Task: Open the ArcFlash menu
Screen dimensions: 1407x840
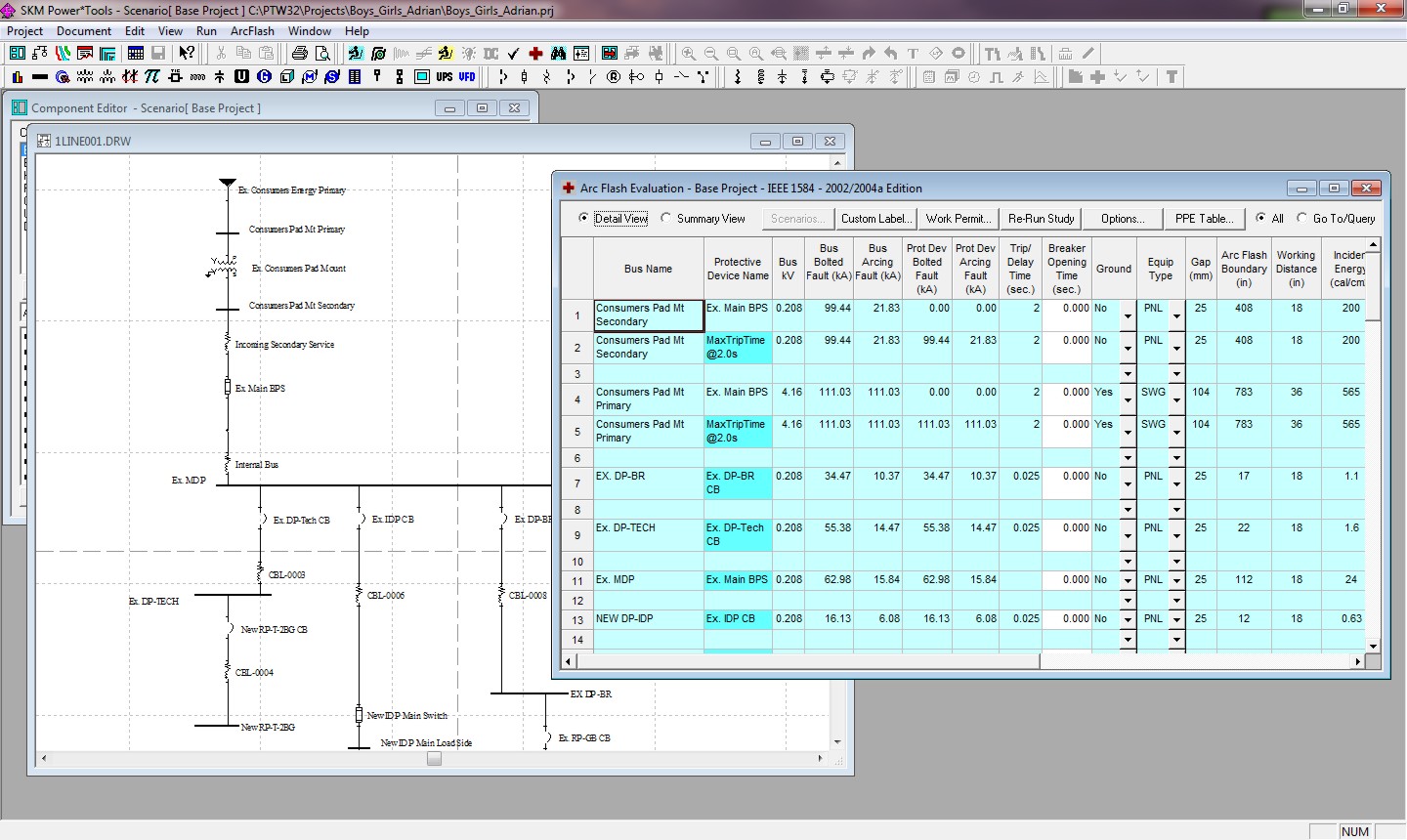Action: pos(252,31)
